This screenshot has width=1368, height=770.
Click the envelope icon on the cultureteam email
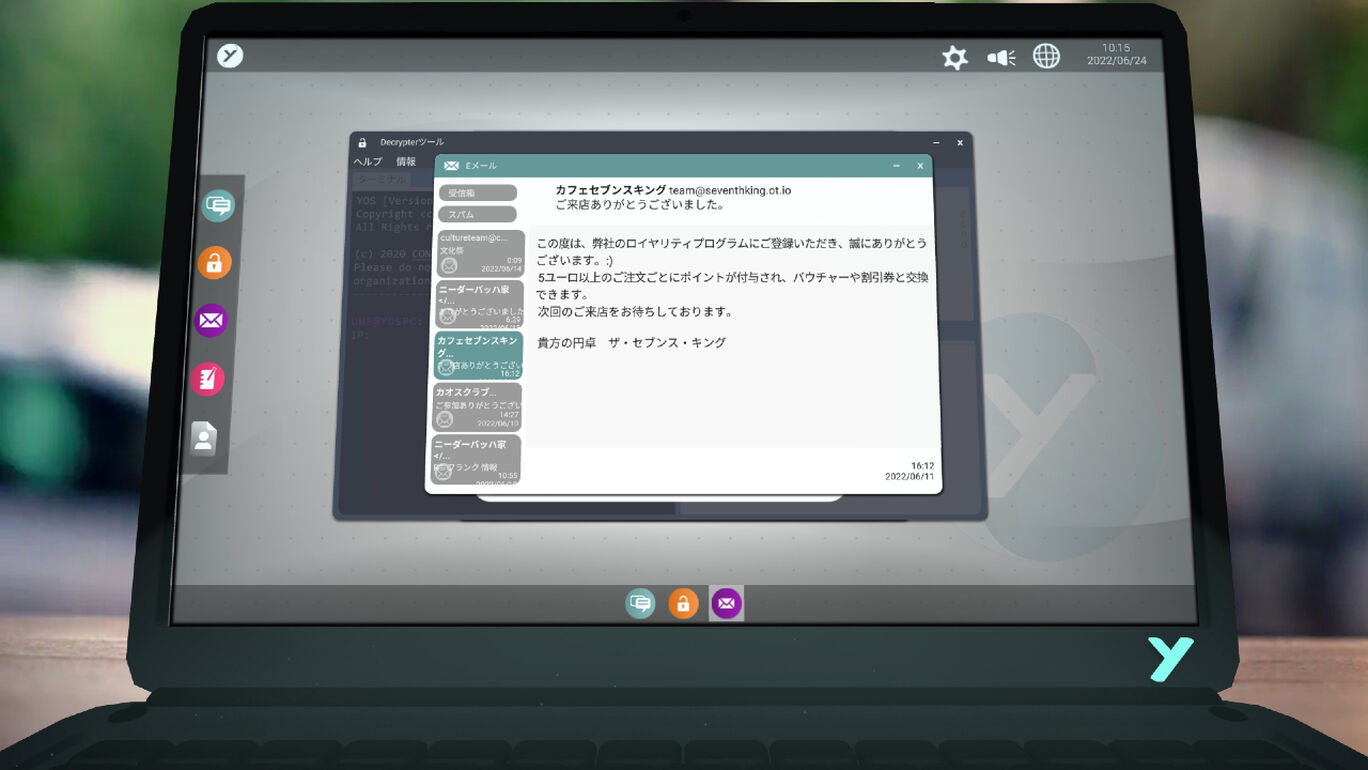pyautogui.click(x=449, y=266)
